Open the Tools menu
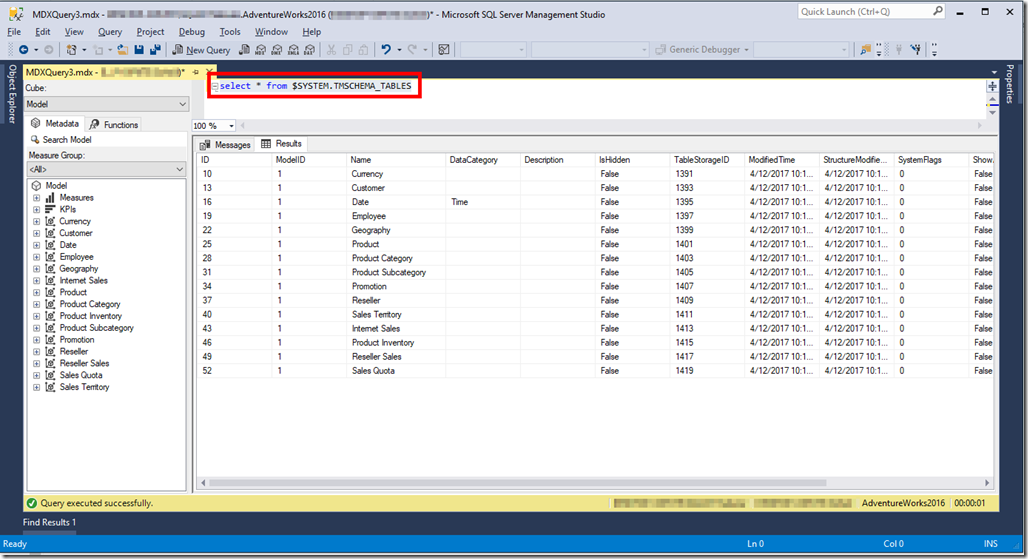This screenshot has width=1028, height=559. tap(230, 31)
